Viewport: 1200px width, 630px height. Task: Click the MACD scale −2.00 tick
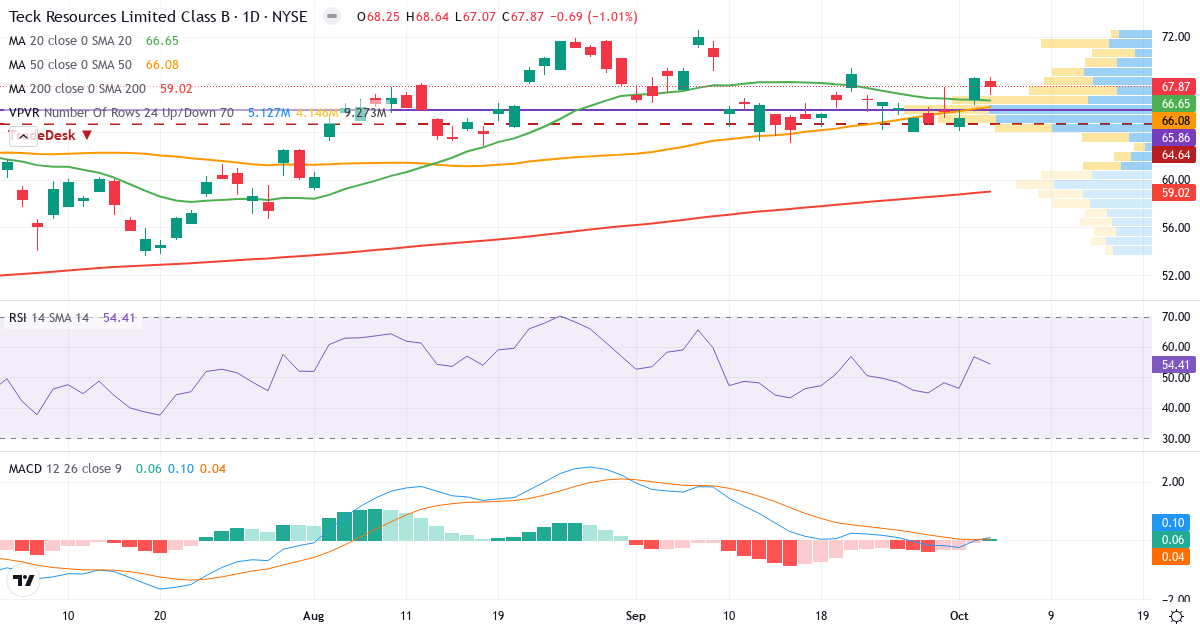(x=1176, y=597)
